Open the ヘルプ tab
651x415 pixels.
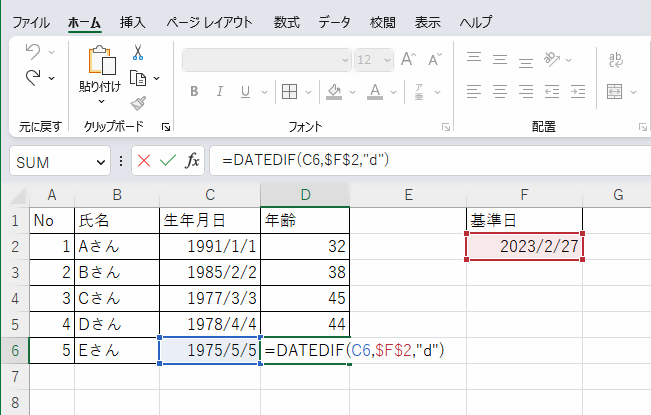[476, 22]
